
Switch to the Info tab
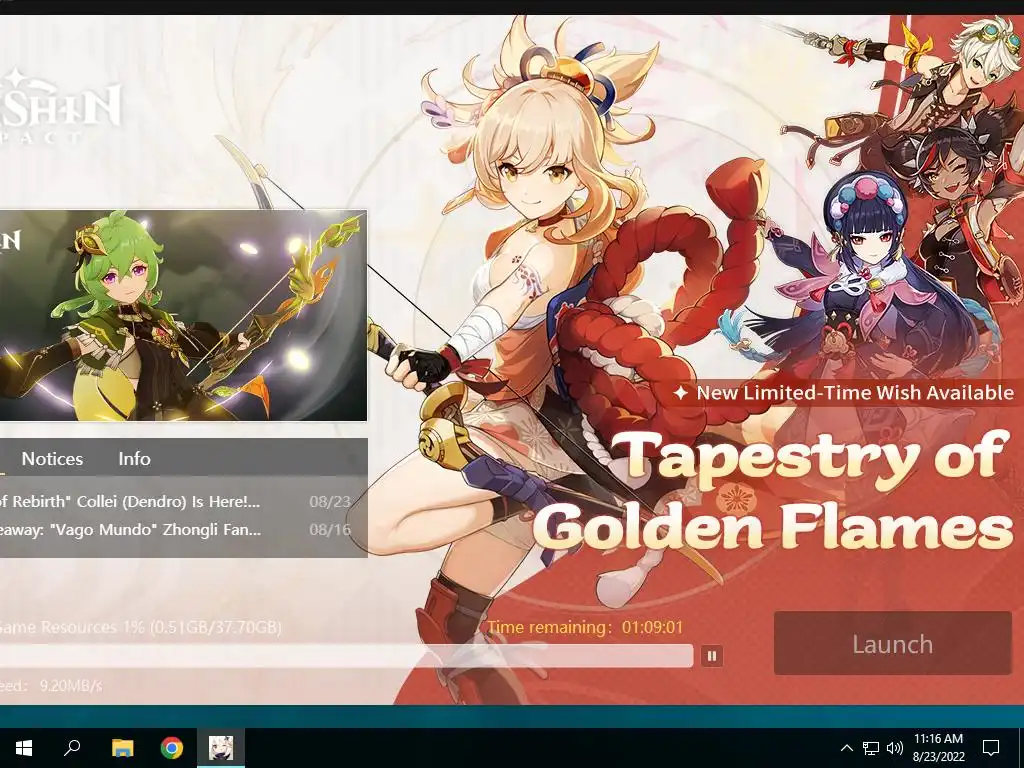click(135, 458)
